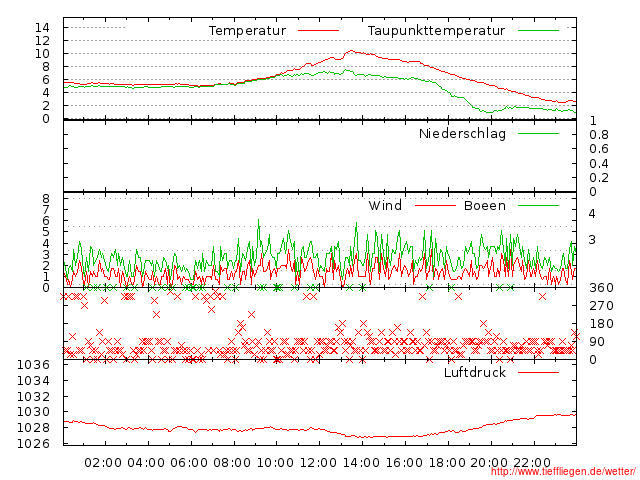Viewport: 640px width, 480px height.
Task: Click the 90 wind direction axis value
Action: [597, 342]
